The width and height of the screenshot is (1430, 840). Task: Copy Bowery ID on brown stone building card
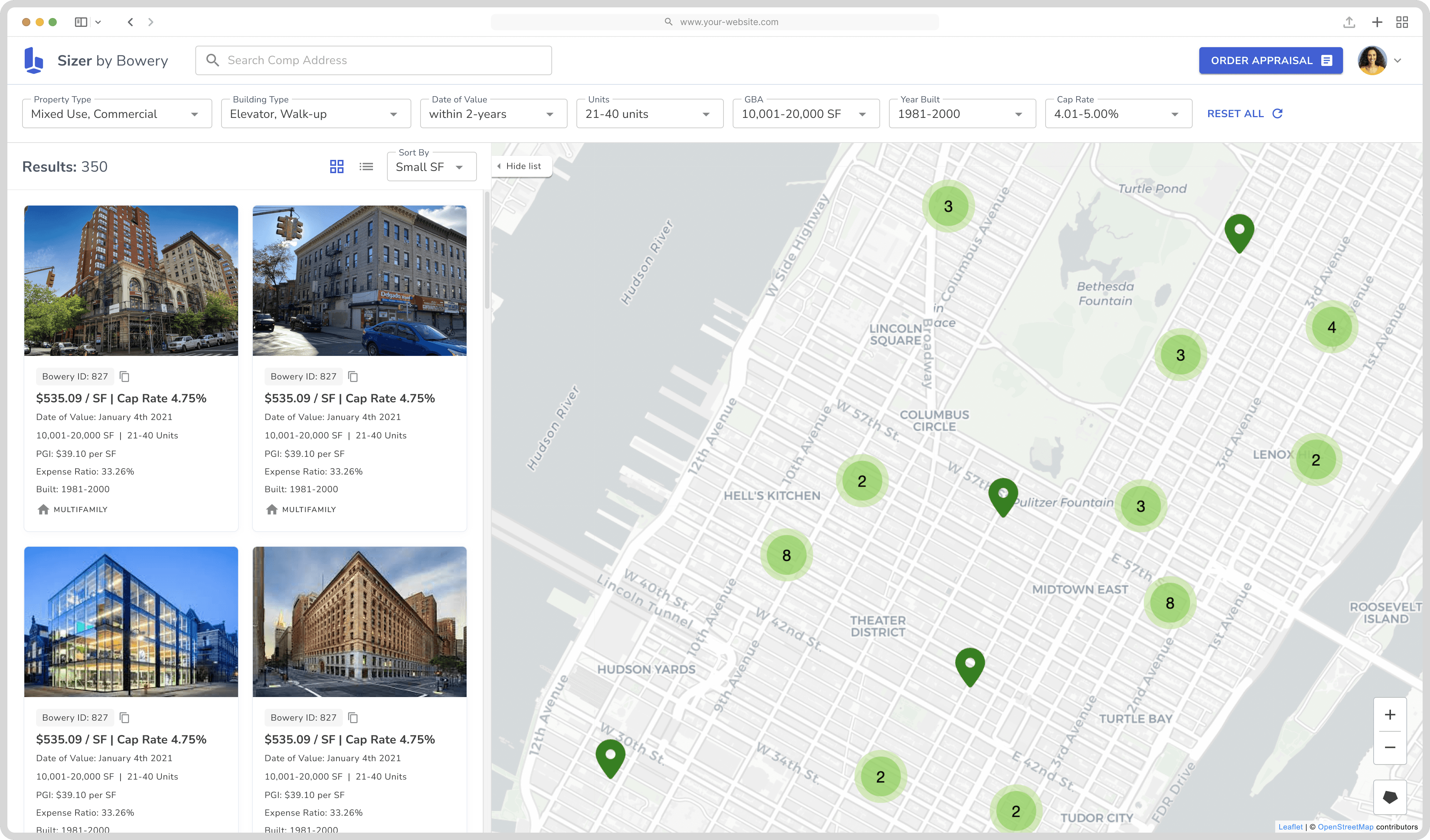[352, 717]
